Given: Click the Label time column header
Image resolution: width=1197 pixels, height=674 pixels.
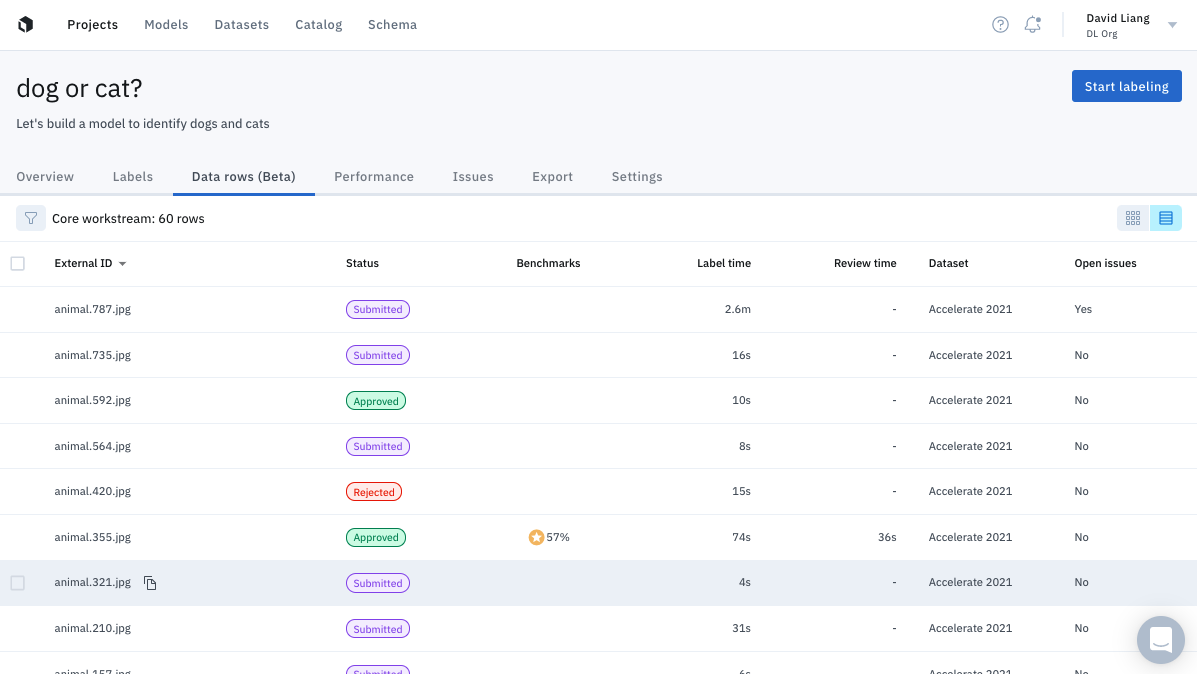Looking at the screenshot, I should coord(724,263).
